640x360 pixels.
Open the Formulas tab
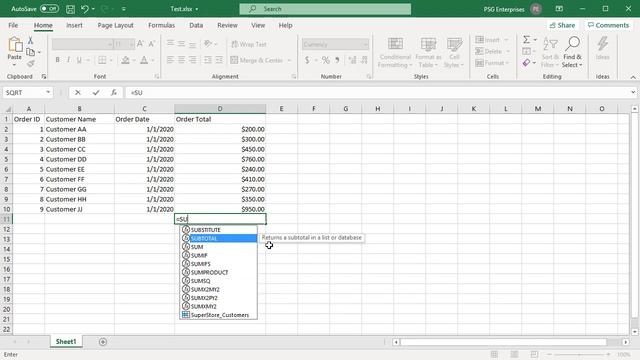(x=161, y=25)
